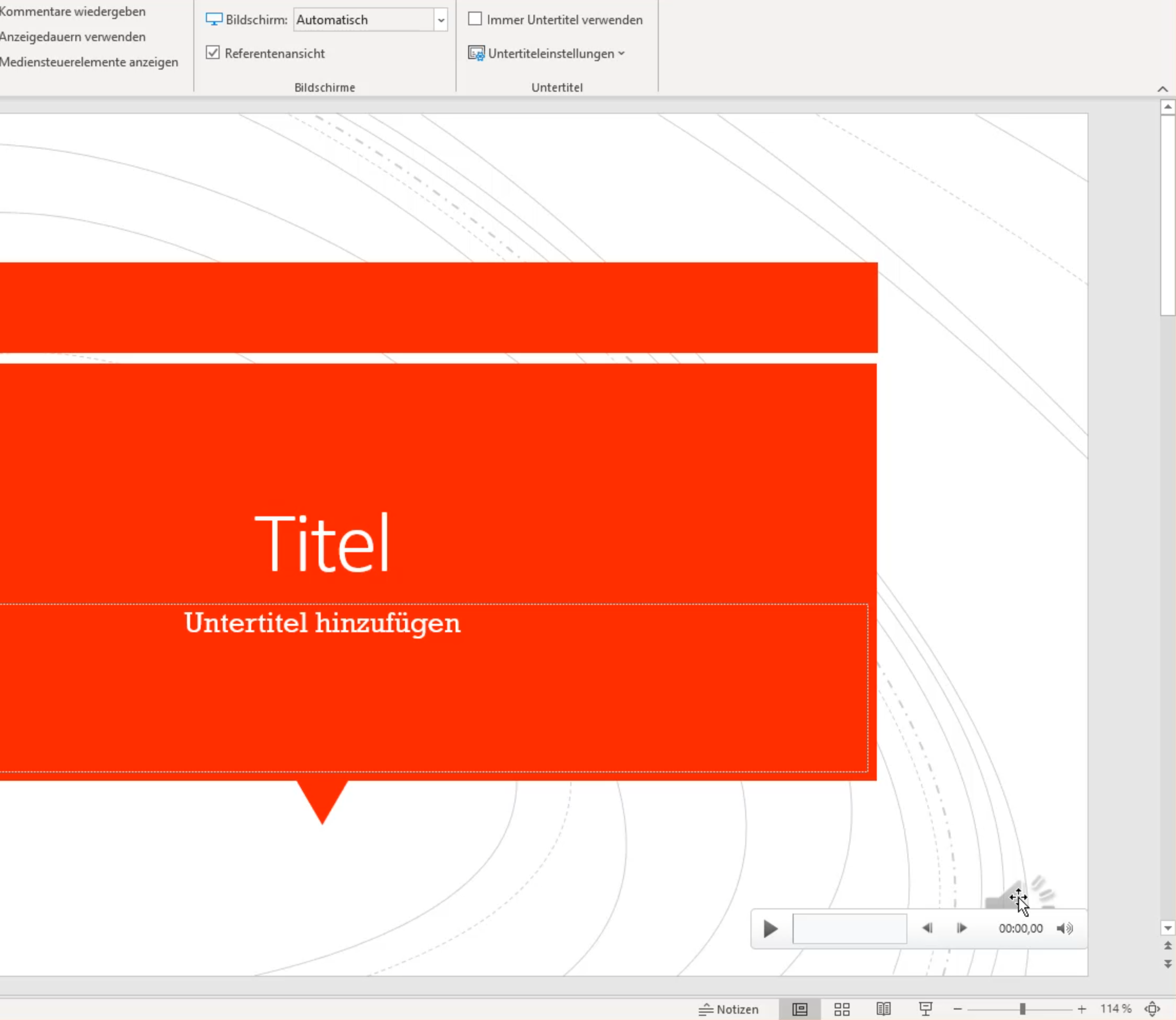Screen dimensions: 1176x1020
Task: Click audio seek progress bar
Action: 849,928
